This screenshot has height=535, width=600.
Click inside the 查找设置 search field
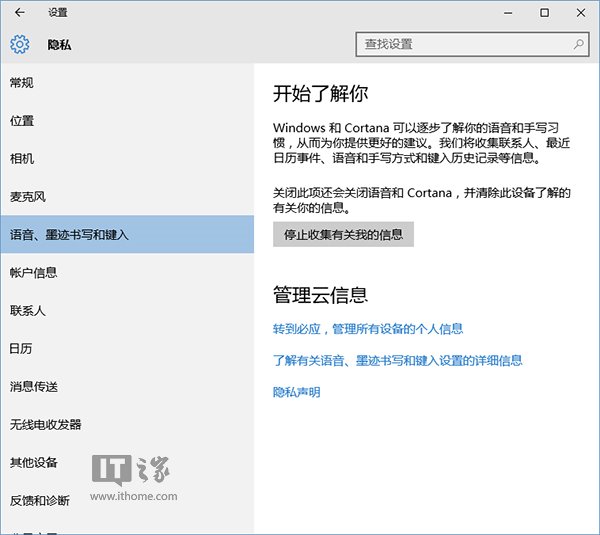(x=460, y=44)
